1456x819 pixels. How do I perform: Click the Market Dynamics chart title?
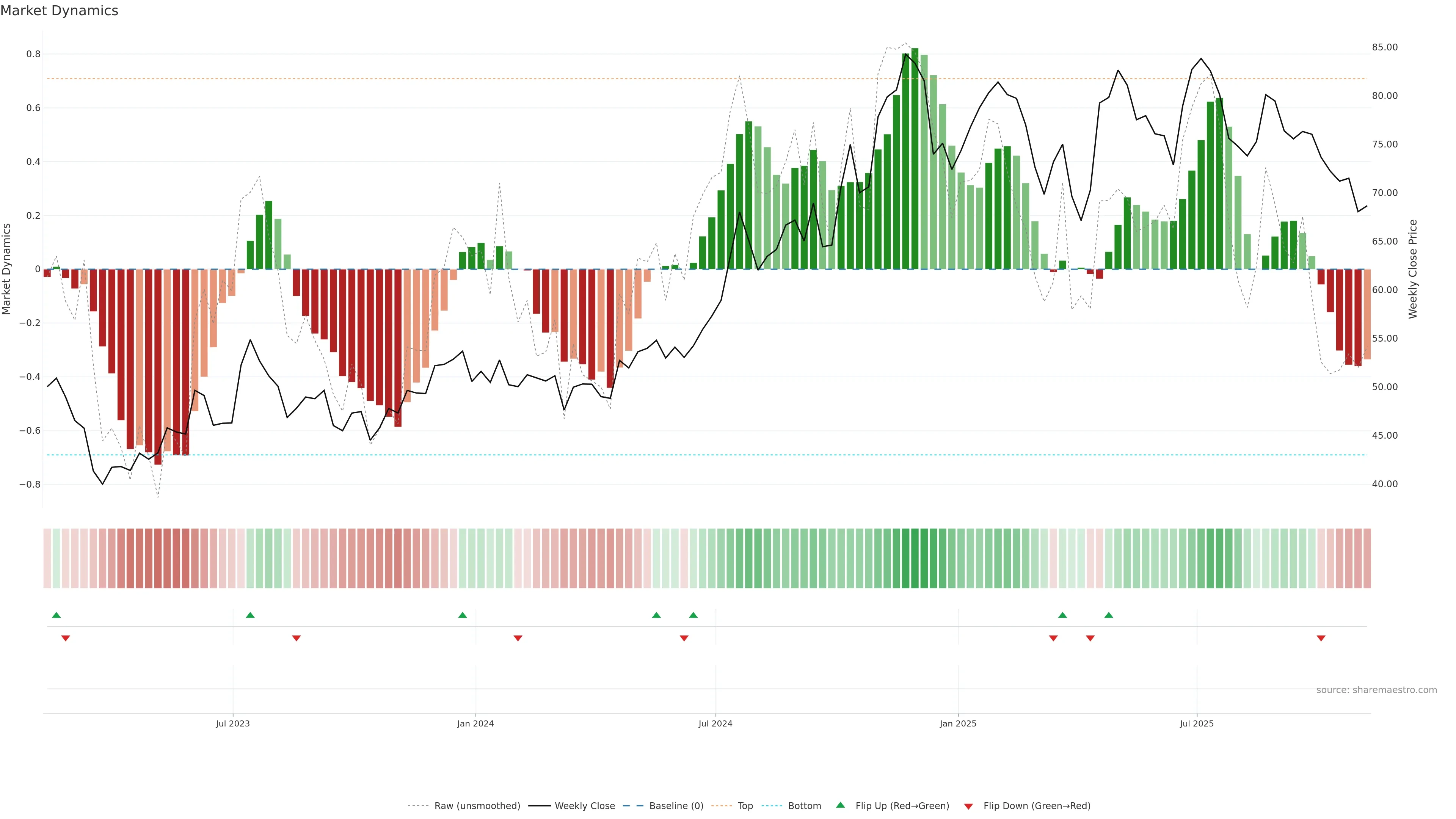click(60, 11)
